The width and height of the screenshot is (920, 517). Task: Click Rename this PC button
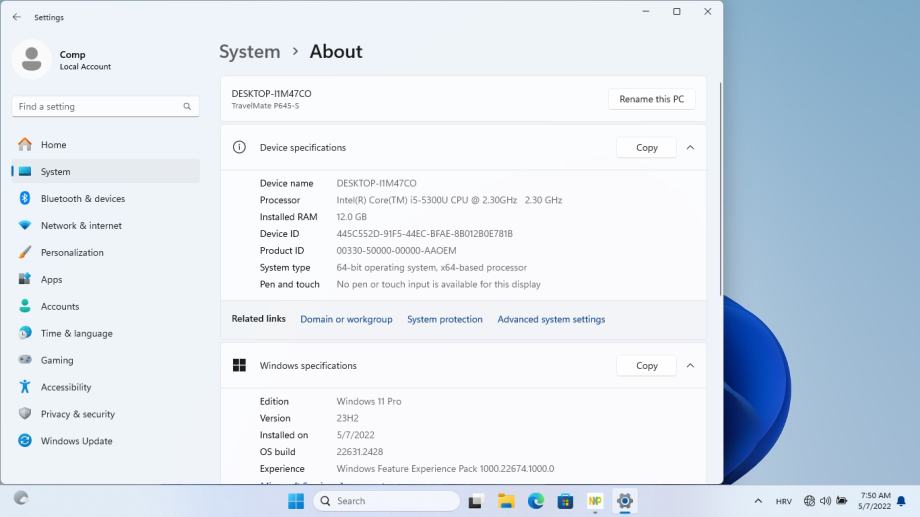pyautogui.click(x=651, y=99)
